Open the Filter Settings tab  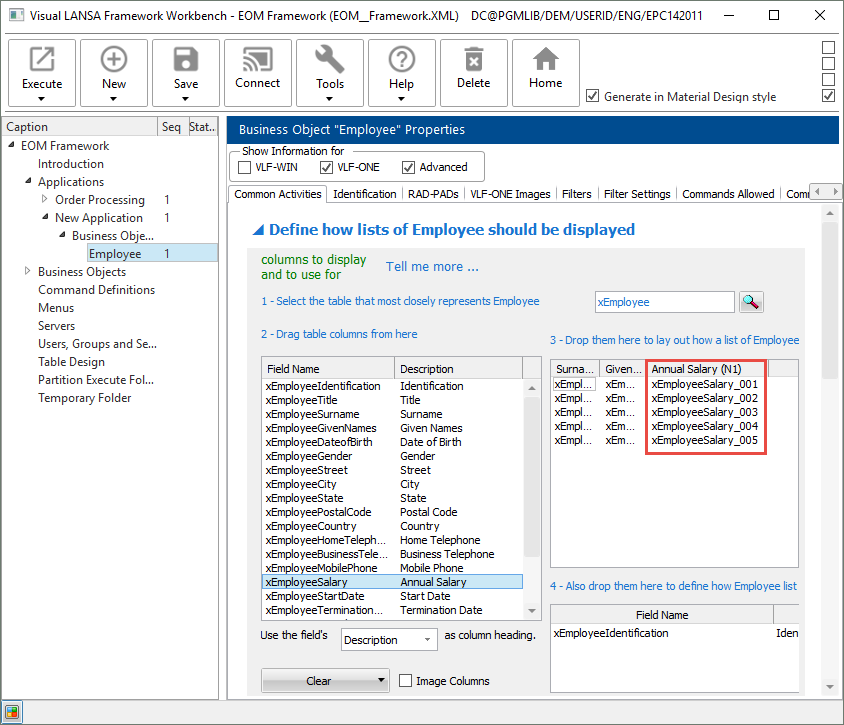[x=637, y=194]
